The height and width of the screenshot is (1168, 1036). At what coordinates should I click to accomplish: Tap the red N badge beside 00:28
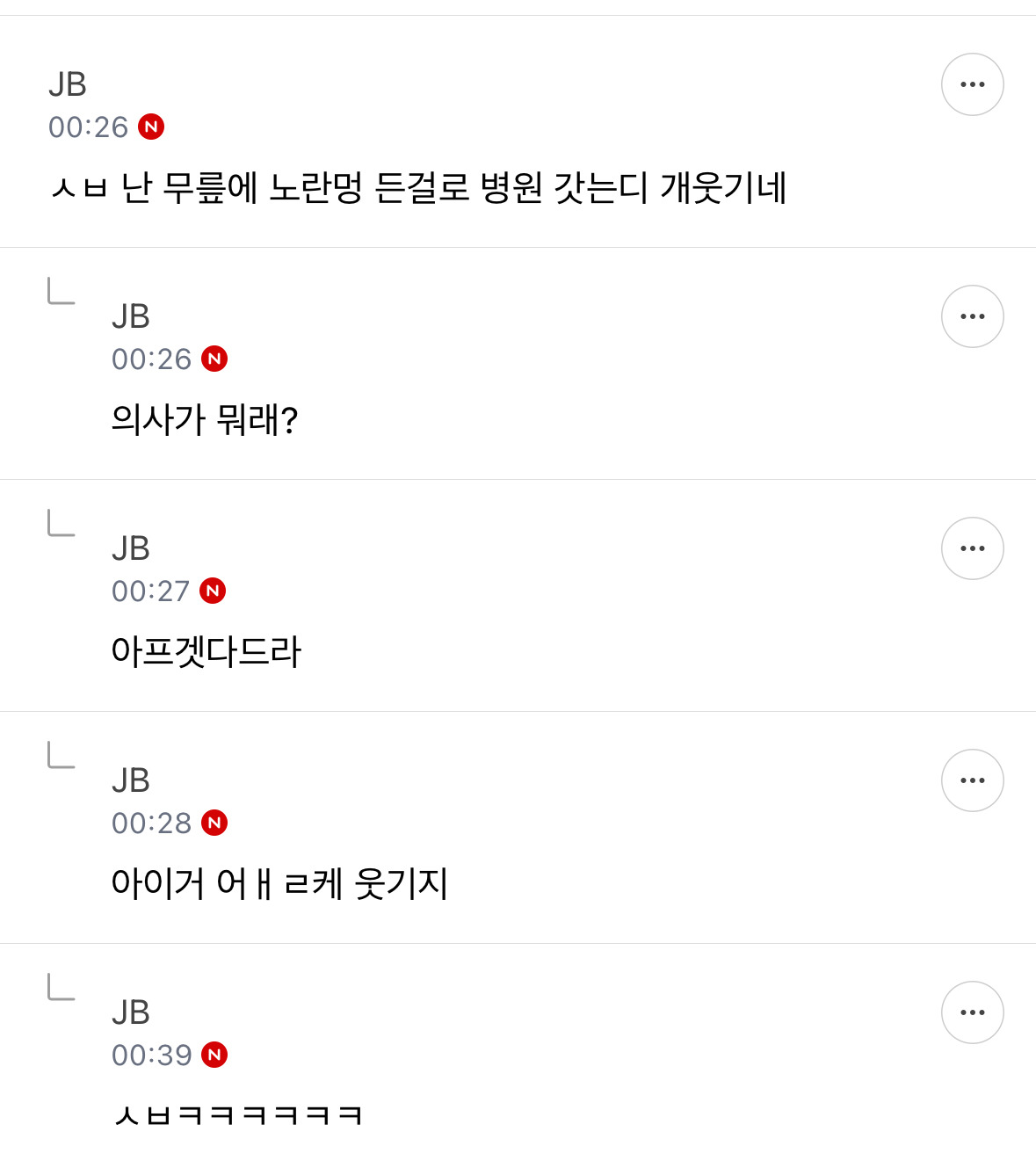(214, 823)
